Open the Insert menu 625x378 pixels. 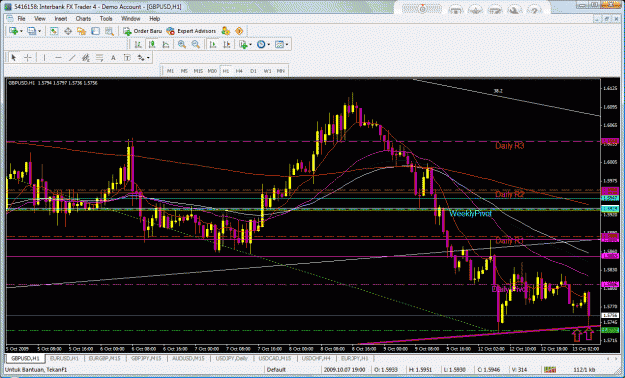click(x=61, y=19)
